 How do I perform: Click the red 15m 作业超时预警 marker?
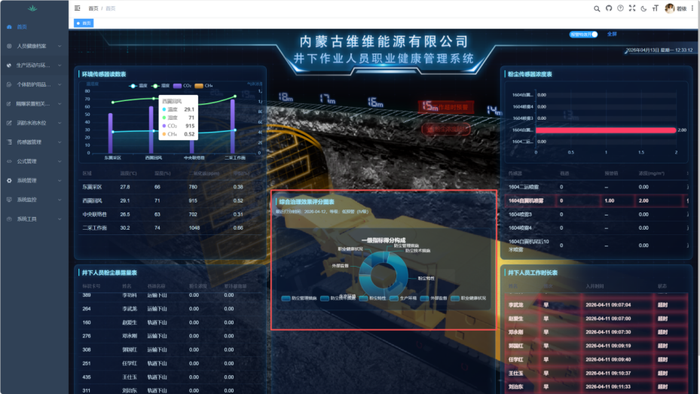point(446,106)
